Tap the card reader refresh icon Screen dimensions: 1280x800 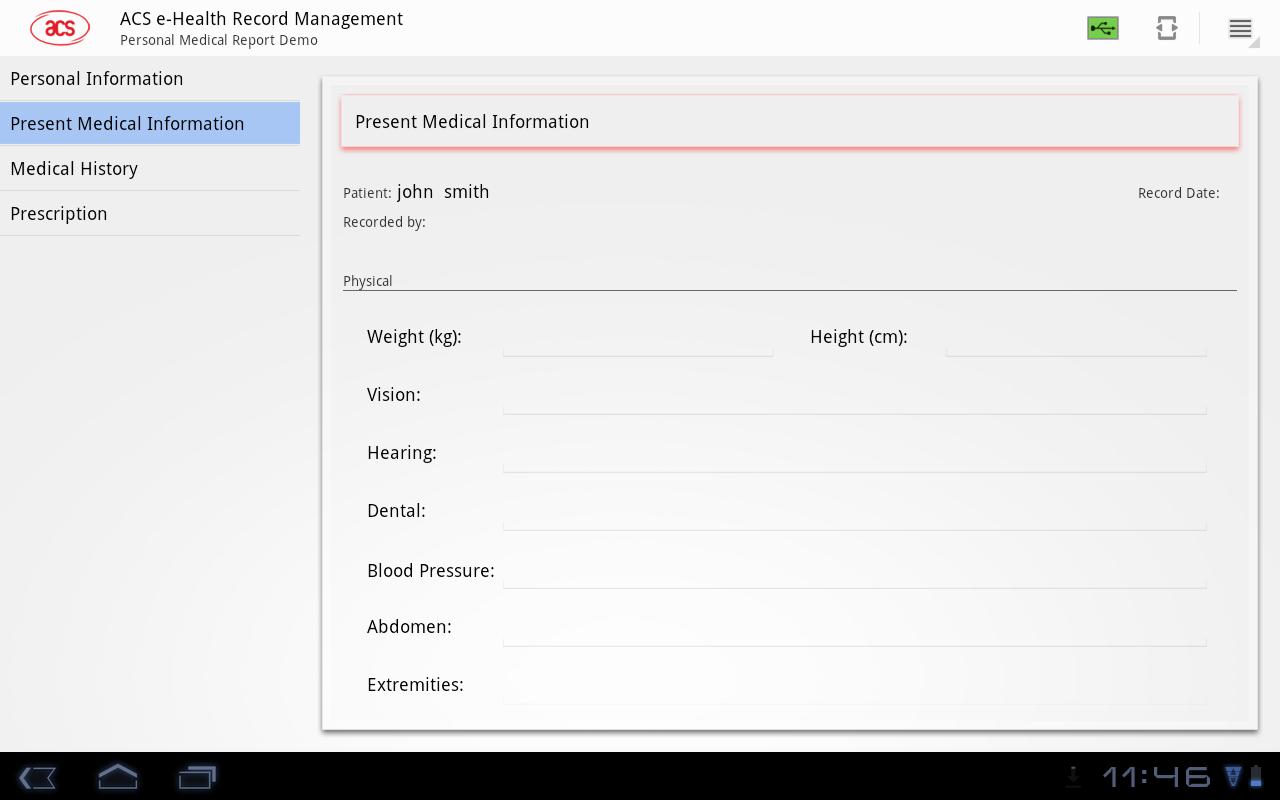click(x=1166, y=28)
